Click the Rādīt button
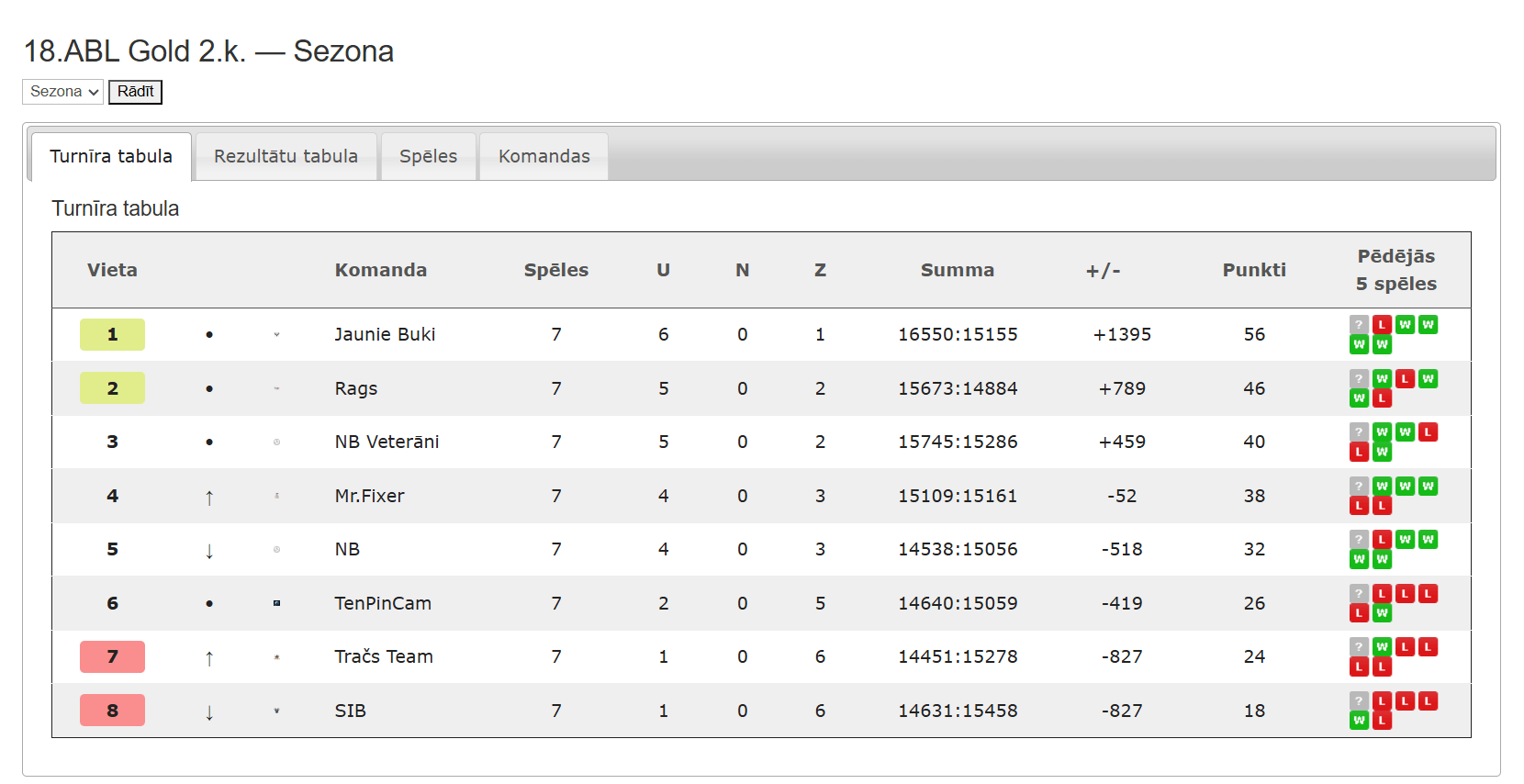1524x784 pixels. pos(135,92)
